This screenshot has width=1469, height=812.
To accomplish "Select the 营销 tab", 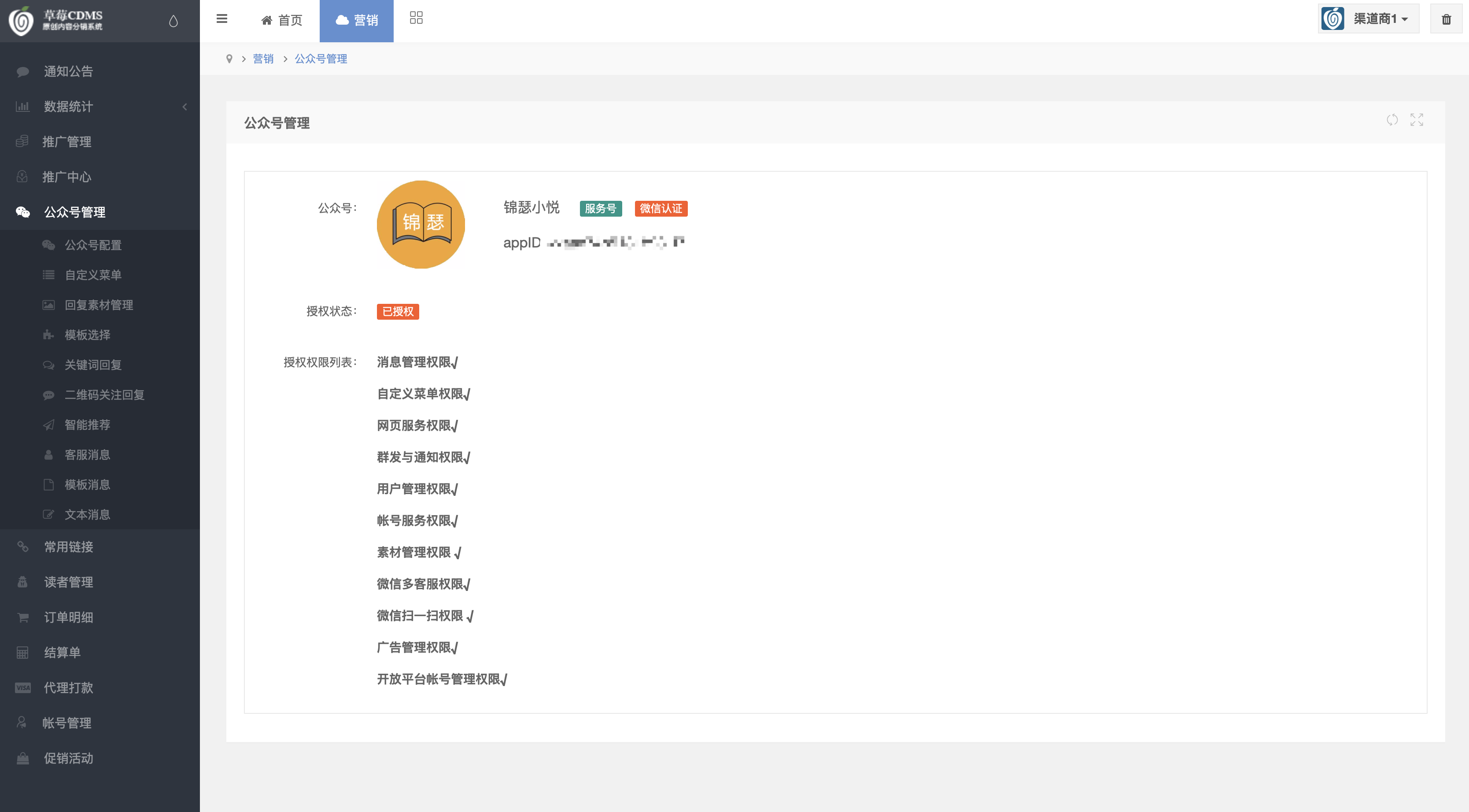I will point(356,21).
